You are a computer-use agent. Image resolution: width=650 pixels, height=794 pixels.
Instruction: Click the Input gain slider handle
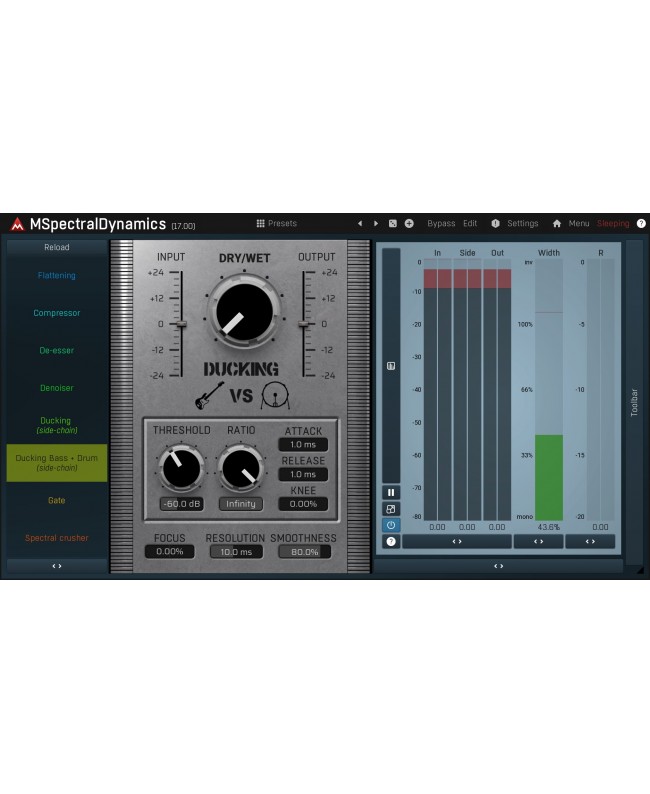[x=181, y=324]
